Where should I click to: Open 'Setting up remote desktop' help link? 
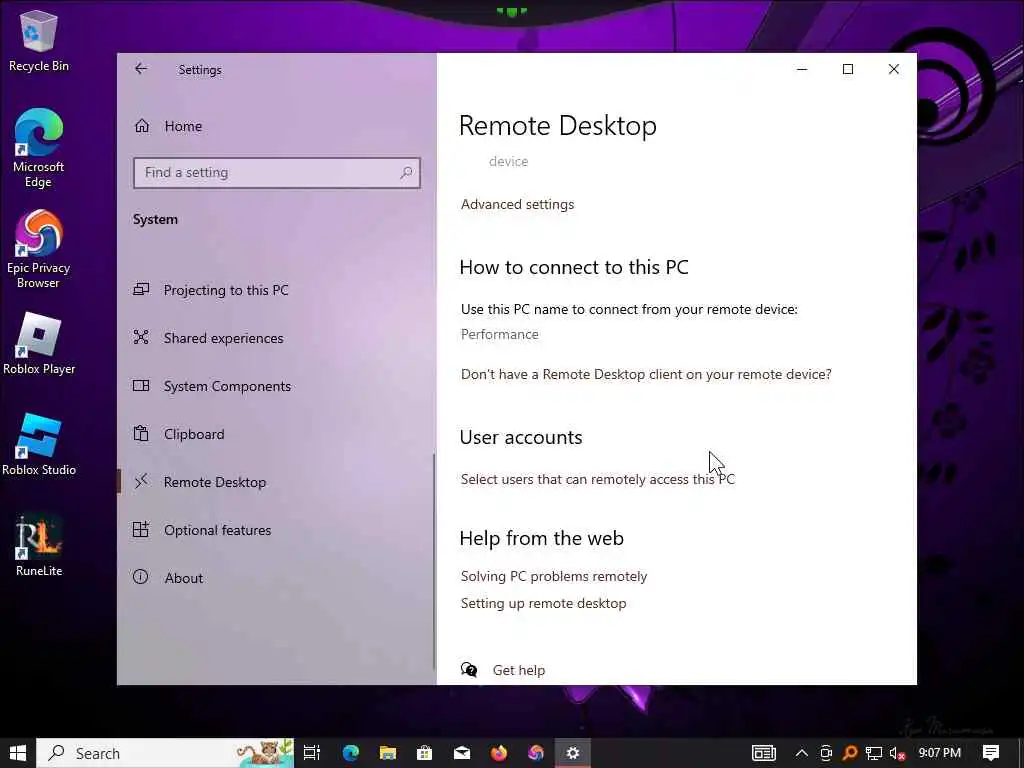click(543, 603)
